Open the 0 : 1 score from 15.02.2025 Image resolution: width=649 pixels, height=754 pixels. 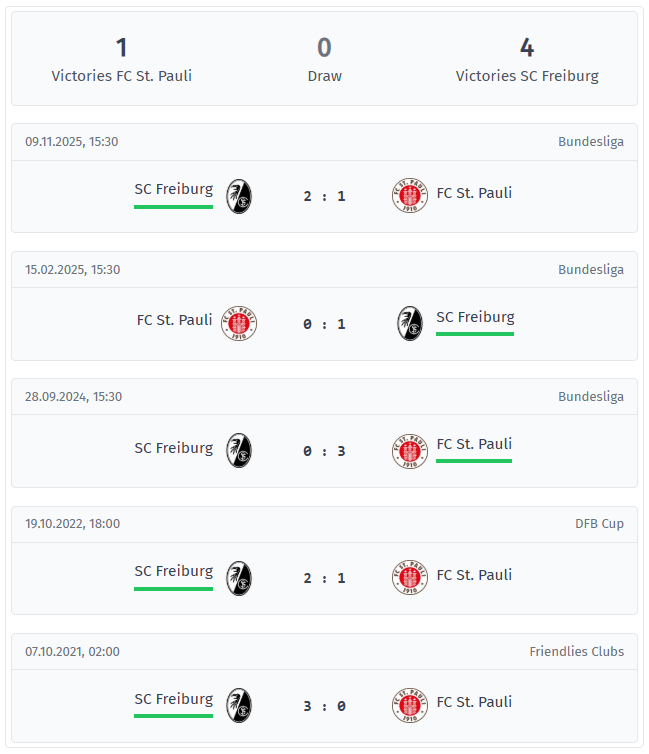tap(324, 323)
